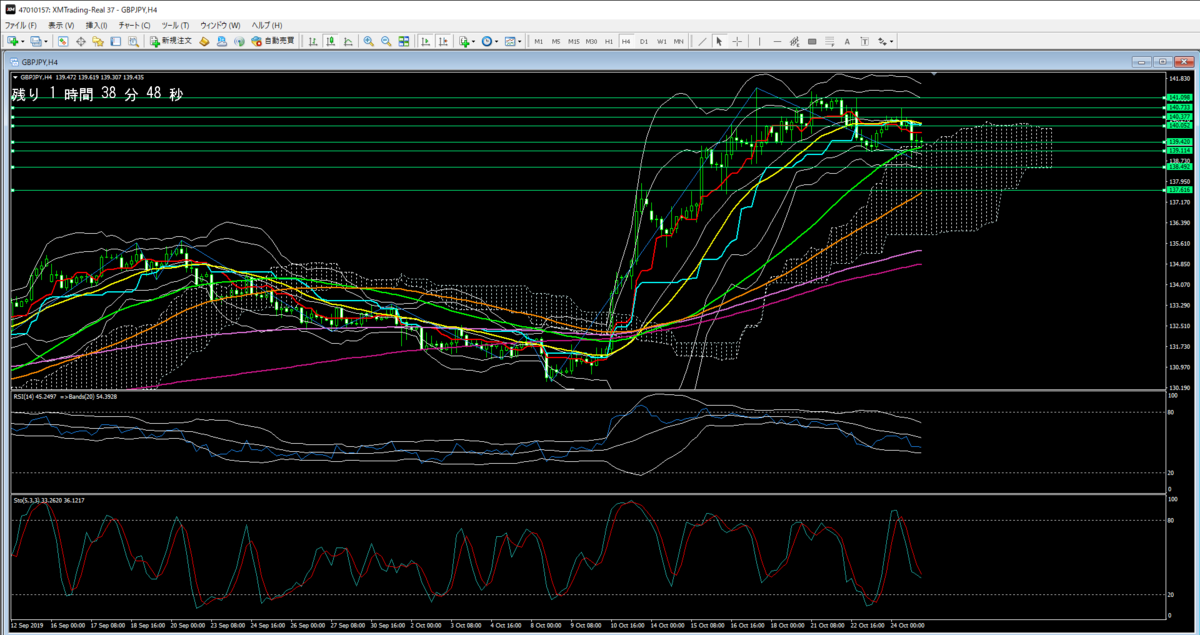Select the M15 timeframe
Screen dimensions: 1200x635
[573, 41]
